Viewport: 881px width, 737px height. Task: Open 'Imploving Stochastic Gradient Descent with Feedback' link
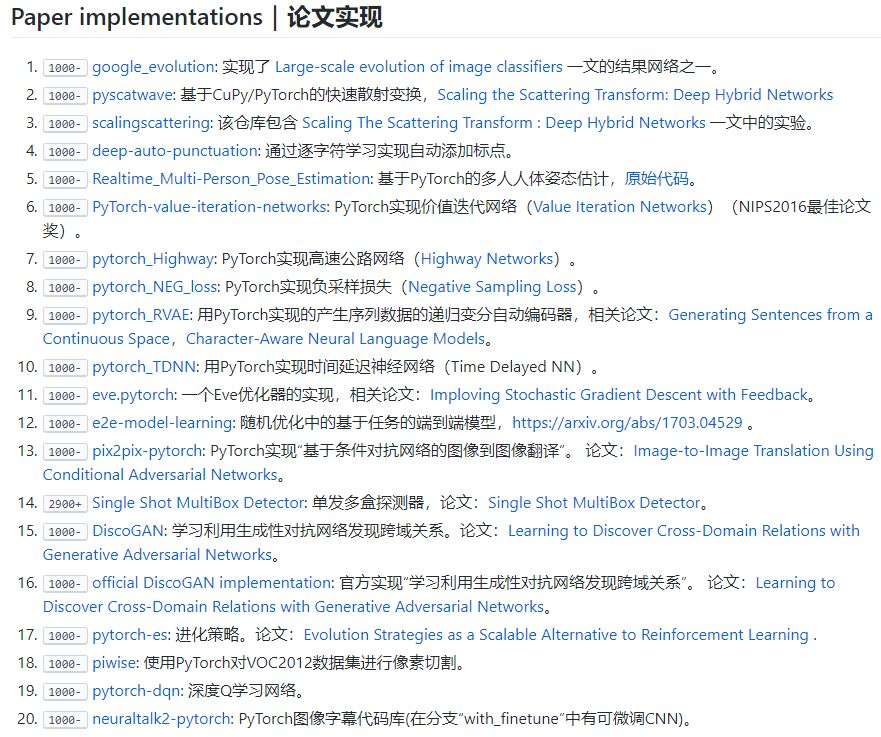click(x=619, y=395)
